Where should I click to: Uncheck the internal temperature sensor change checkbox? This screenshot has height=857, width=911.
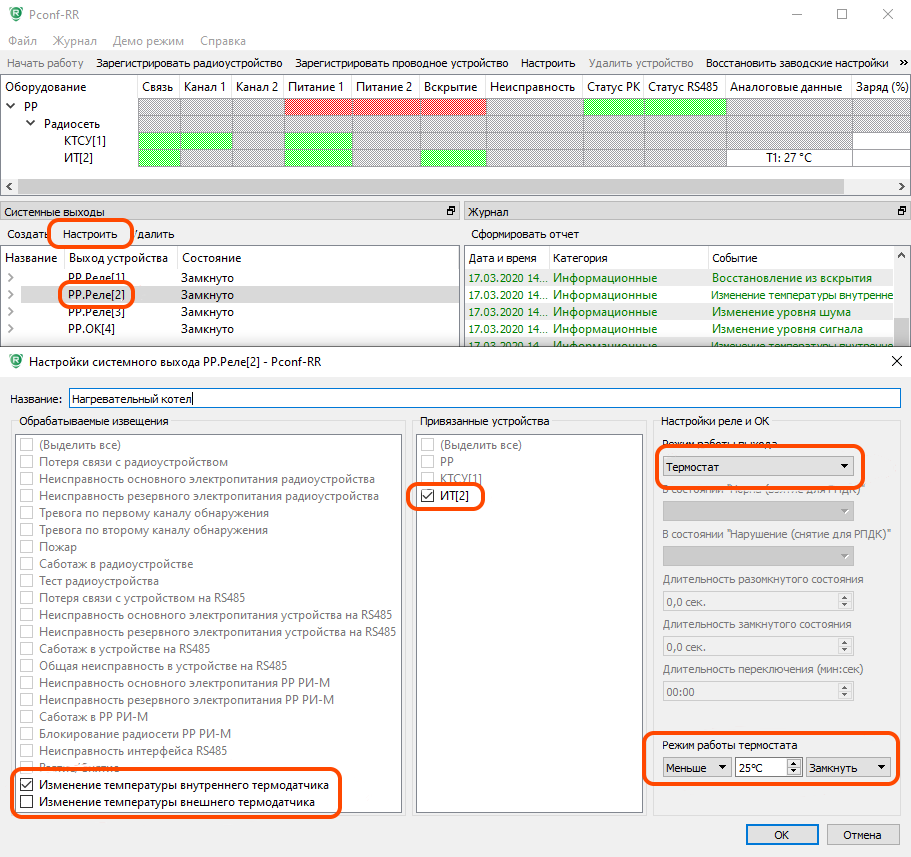(x=27, y=785)
